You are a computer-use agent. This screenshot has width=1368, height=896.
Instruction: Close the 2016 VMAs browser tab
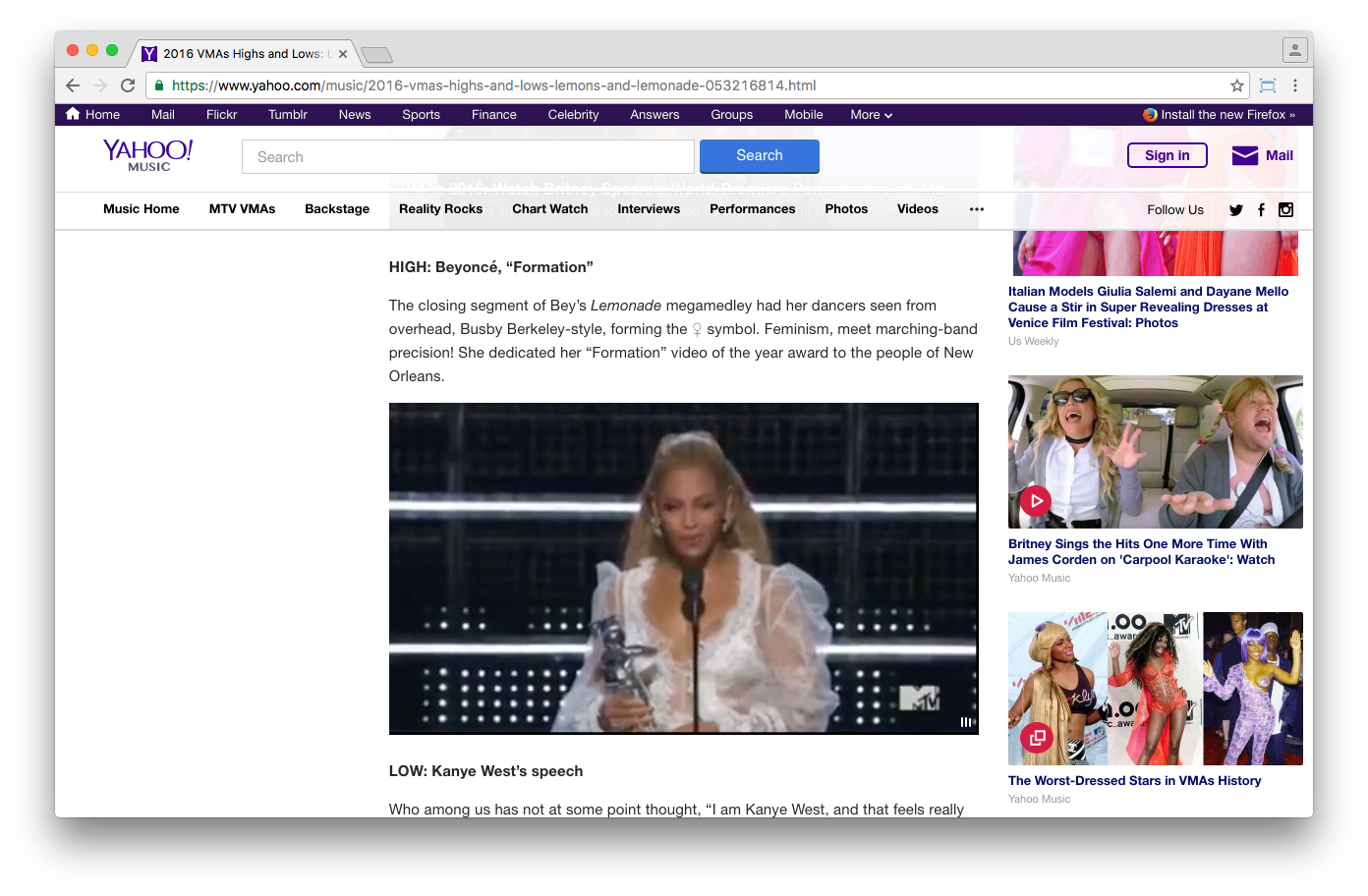coord(343,54)
